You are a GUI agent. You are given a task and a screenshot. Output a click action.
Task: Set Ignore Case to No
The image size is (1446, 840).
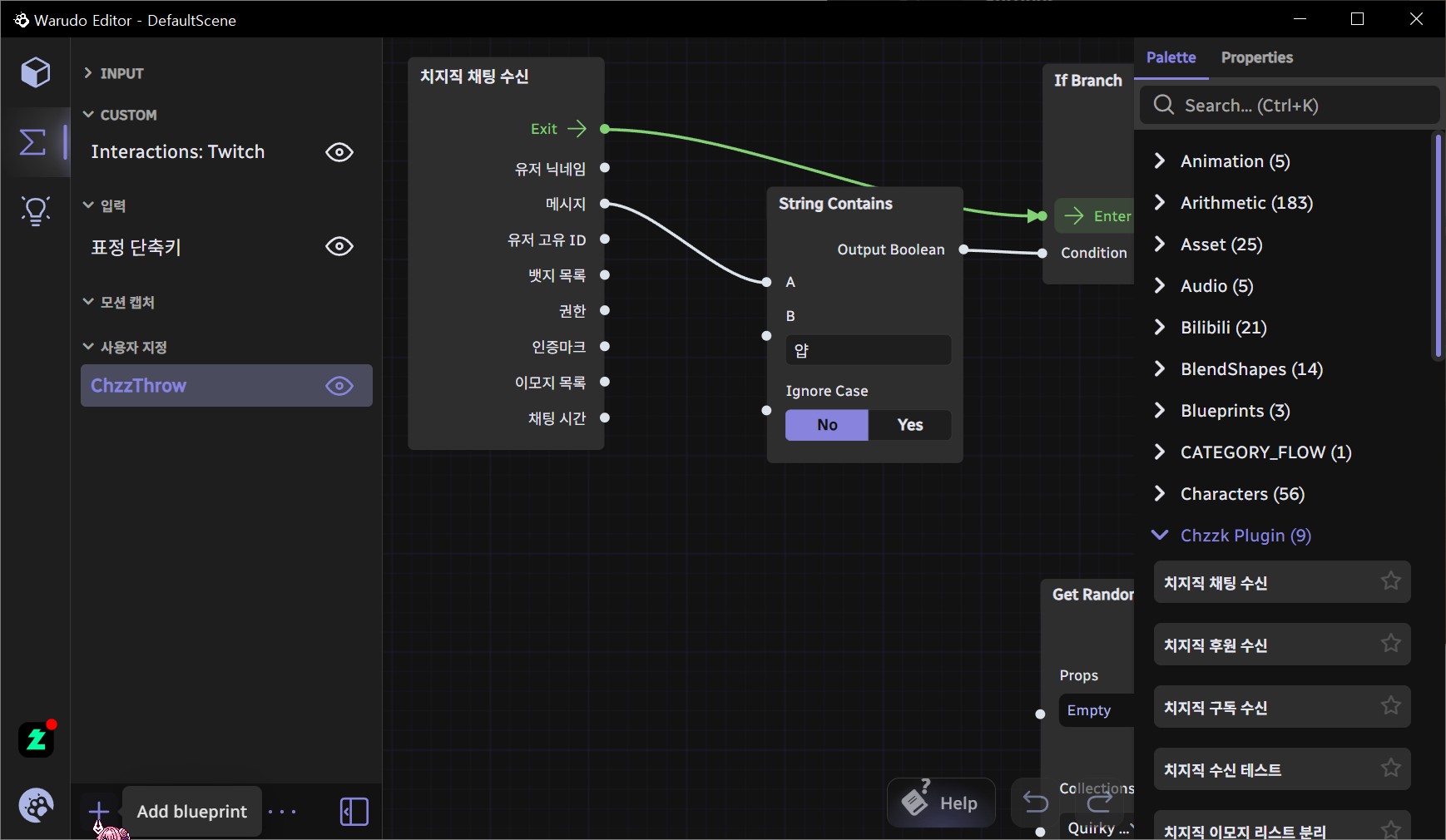pyautogui.click(x=827, y=425)
